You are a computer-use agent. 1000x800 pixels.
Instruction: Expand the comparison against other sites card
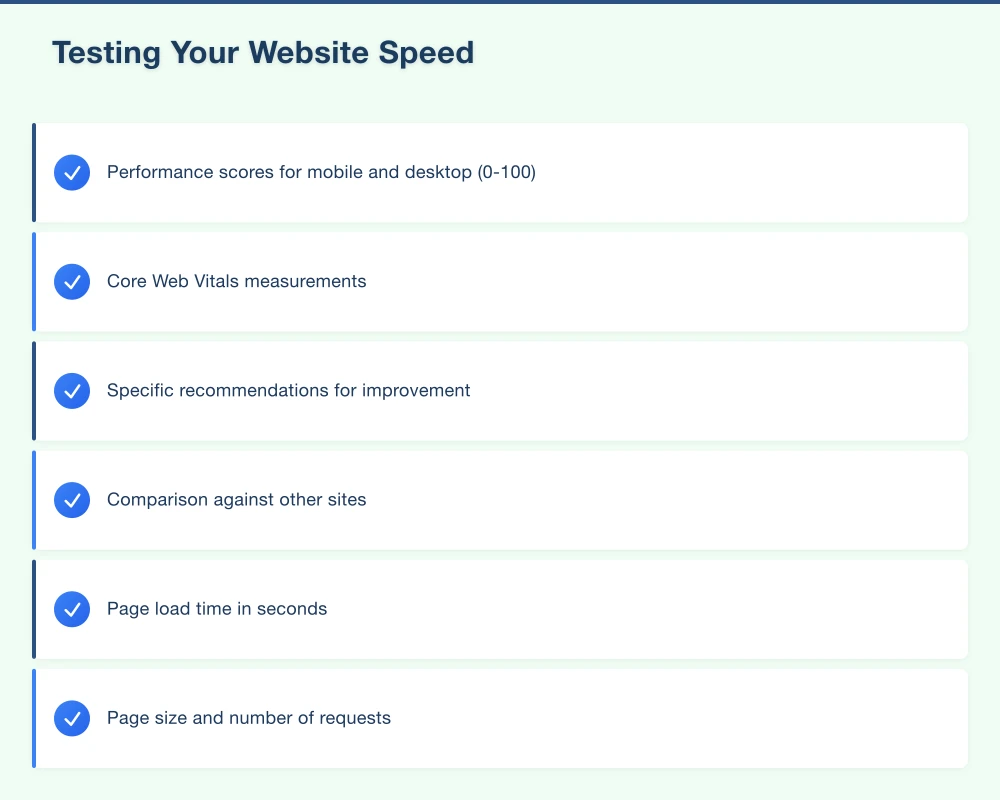click(x=500, y=499)
